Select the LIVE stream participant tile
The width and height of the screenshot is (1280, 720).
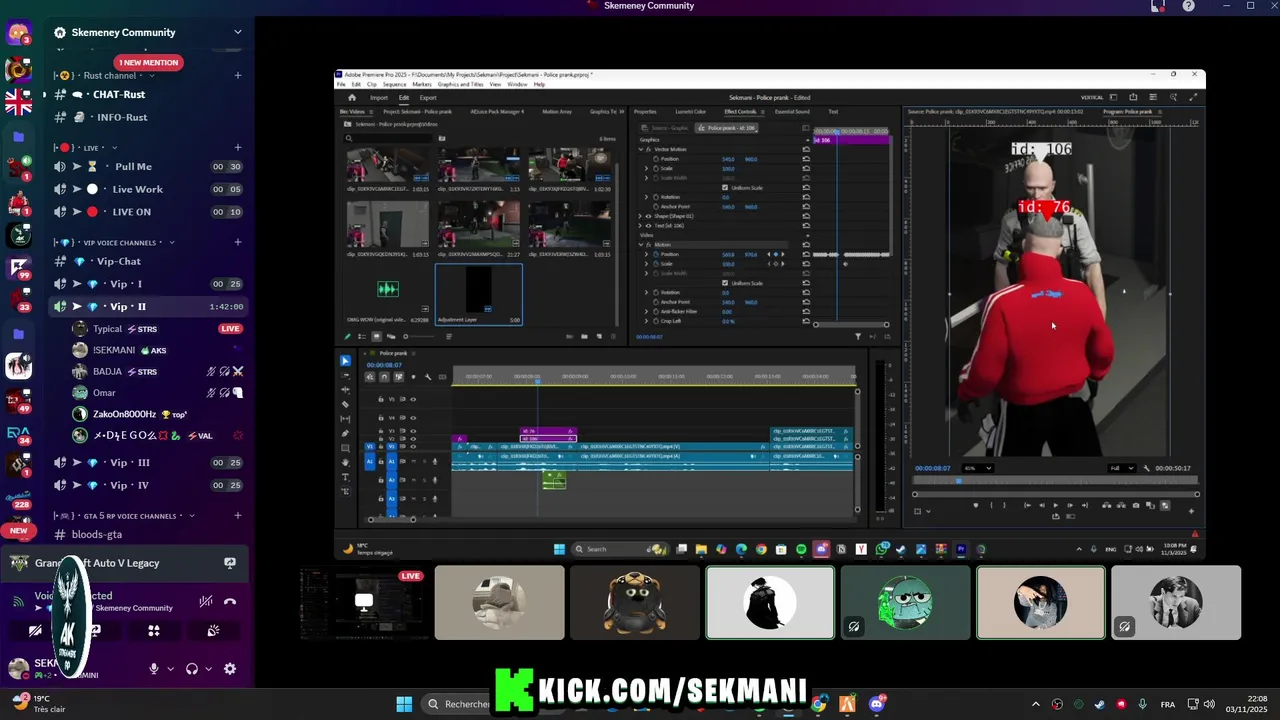364,602
